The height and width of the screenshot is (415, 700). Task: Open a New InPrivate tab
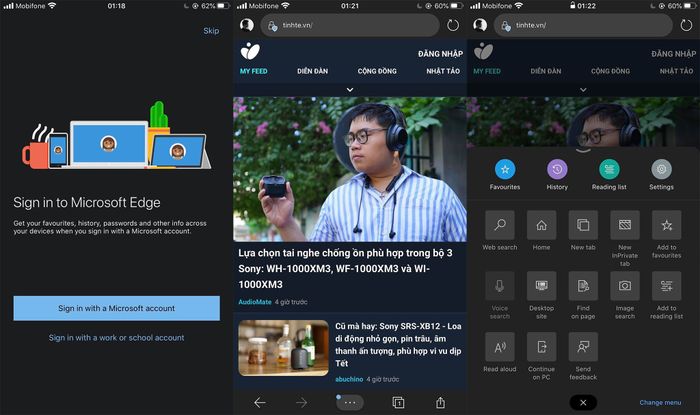625,225
